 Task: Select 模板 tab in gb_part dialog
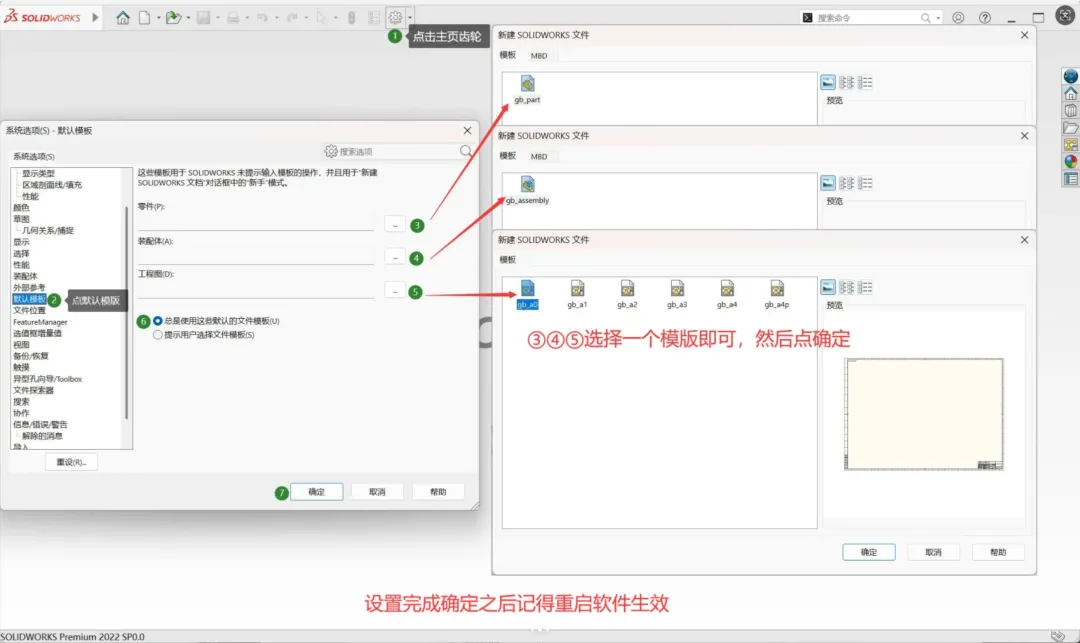(508, 55)
